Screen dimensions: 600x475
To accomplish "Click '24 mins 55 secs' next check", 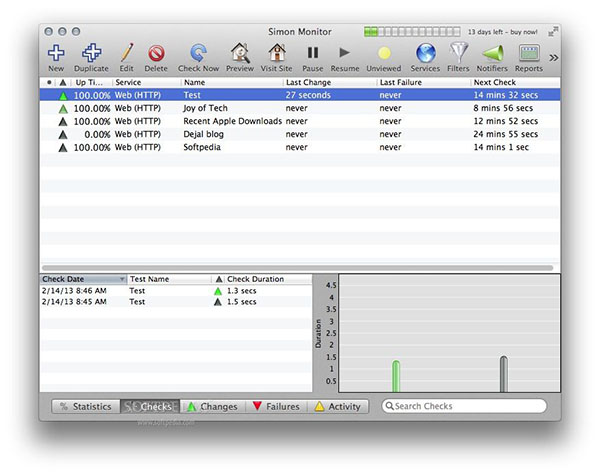I will tap(505, 134).
